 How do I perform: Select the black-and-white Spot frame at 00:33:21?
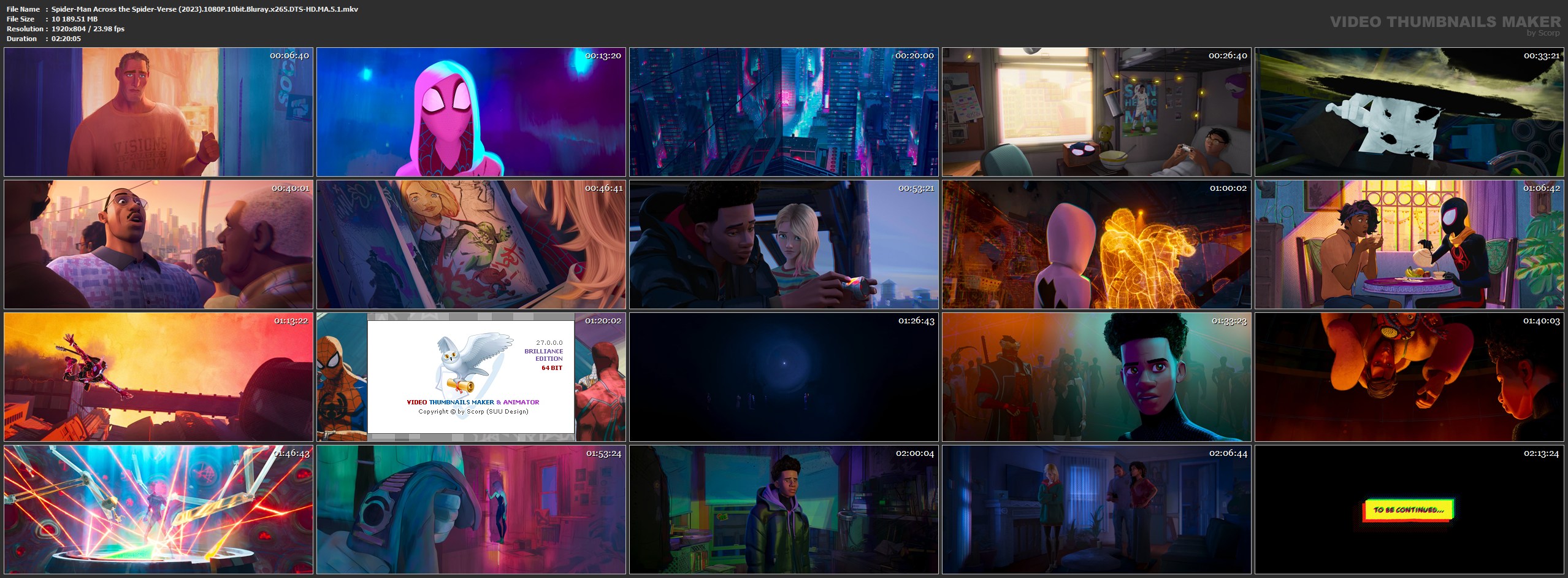coord(1409,112)
